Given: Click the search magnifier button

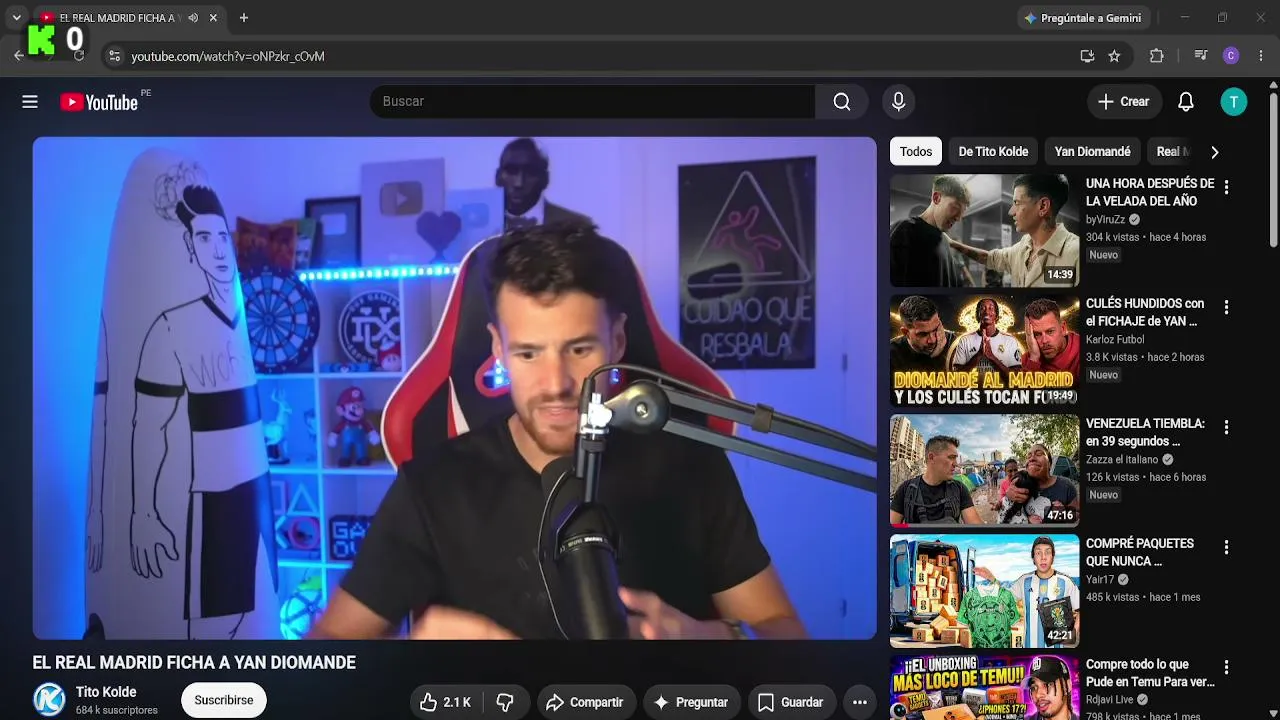Looking at the screenshot, I should pos(842,101).
